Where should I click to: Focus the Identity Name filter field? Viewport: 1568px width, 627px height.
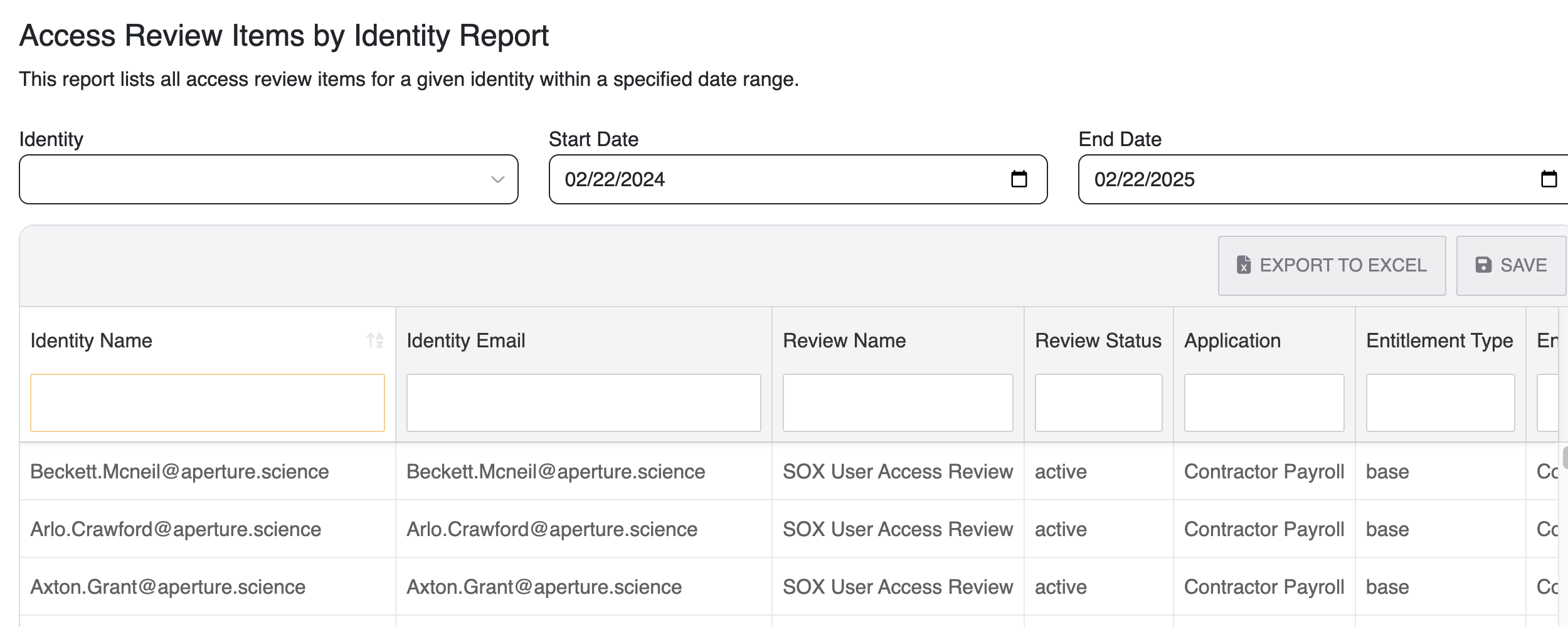coord(207,403)
